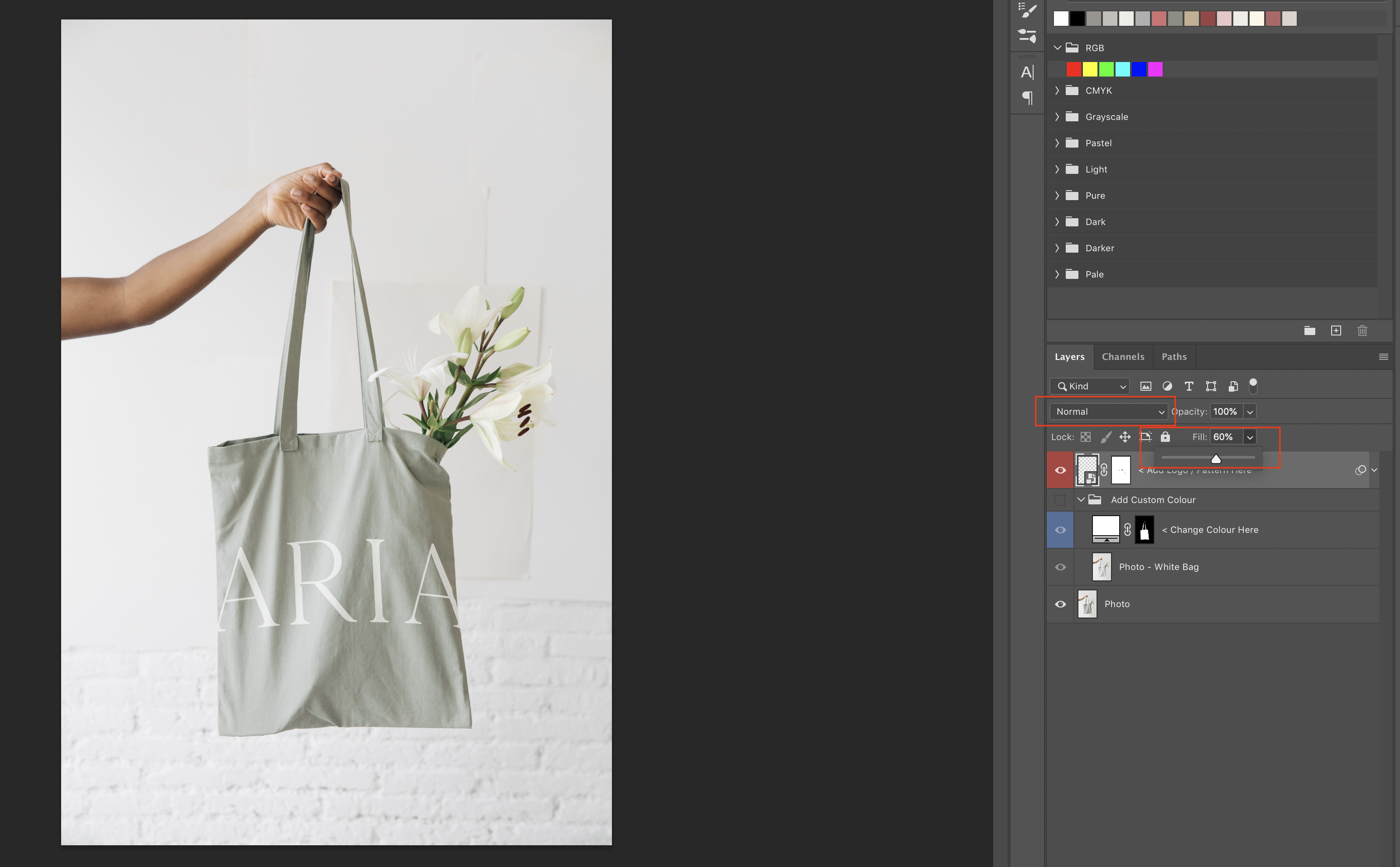Image resolution: width=1400 pixels, height=867 pixels.
Task: Switch to the Paths tab
Action: coord(1174,357)
